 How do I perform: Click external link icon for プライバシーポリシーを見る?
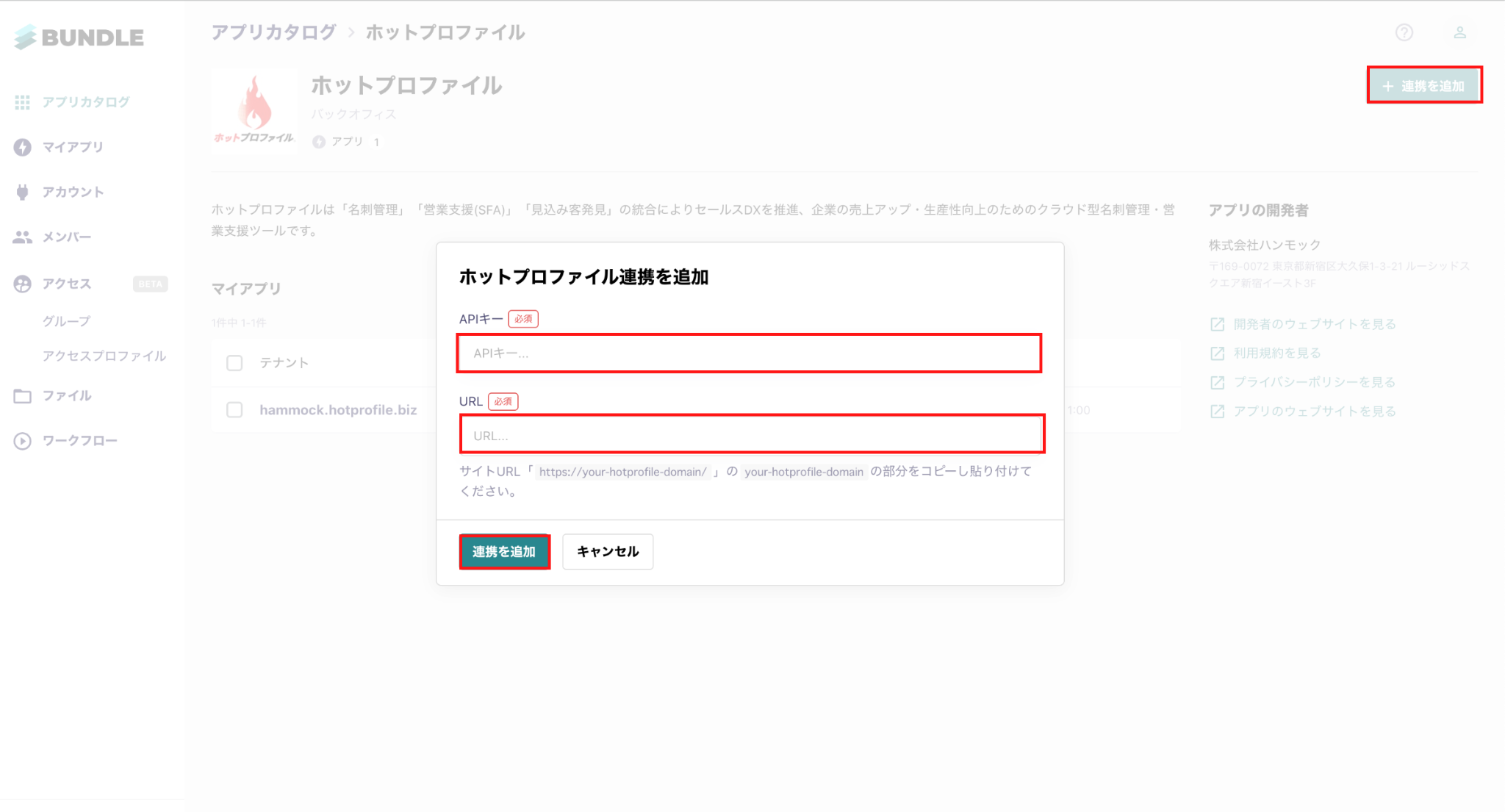click(x=1218, y=382)
